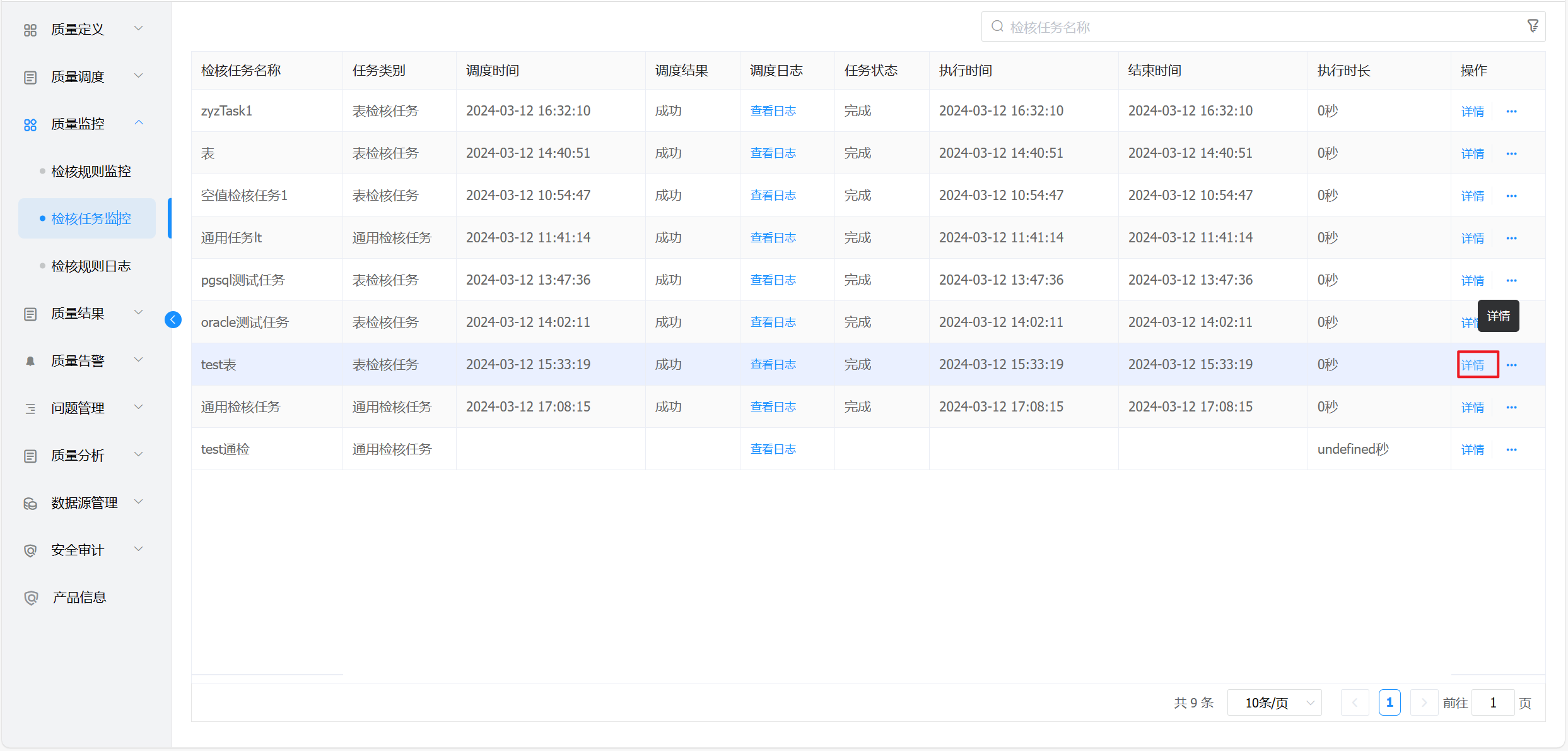1568x751 pixels.
Task: Open more actions ellipsis for zyzTask1 row
Action: click(x=1511, y=111)
